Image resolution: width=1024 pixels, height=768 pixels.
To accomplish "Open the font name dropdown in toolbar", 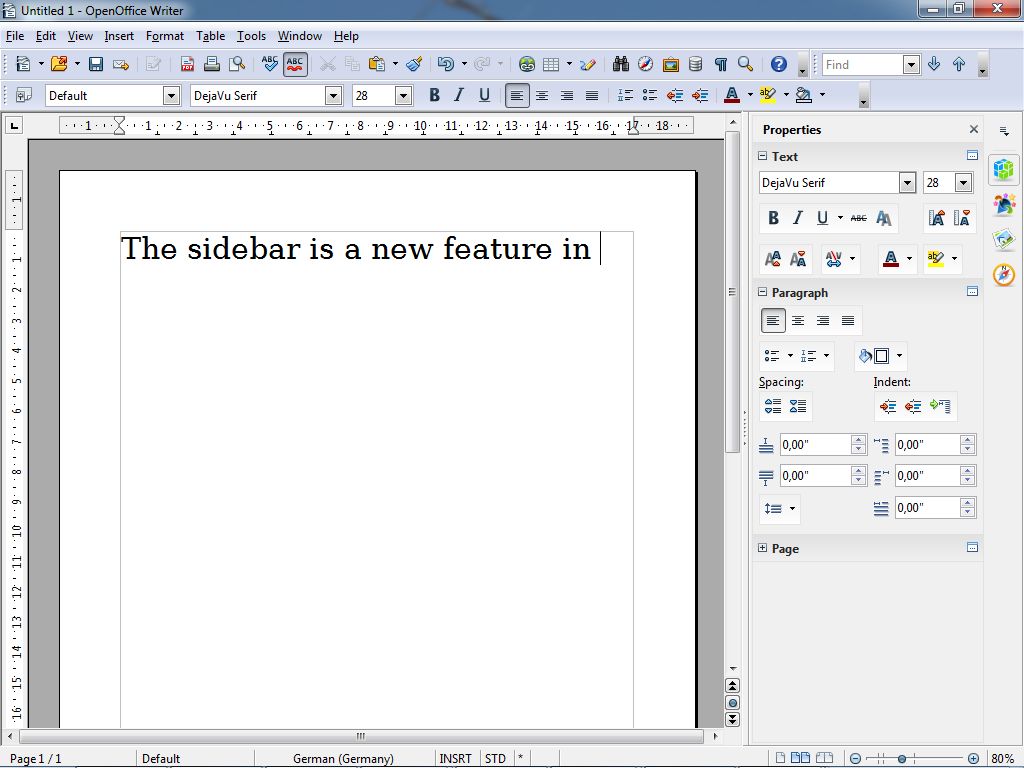I will [333, 96].
